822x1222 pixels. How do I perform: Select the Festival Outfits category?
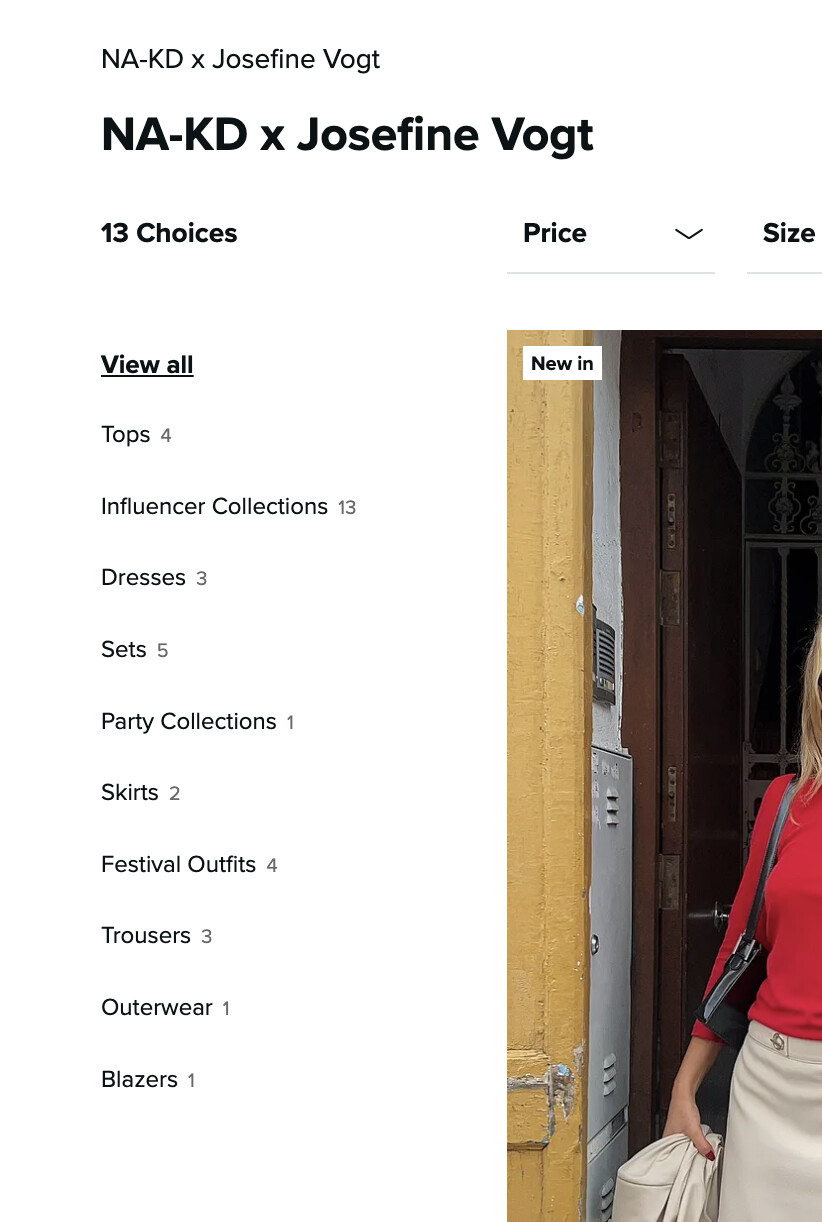pos(178,865)
